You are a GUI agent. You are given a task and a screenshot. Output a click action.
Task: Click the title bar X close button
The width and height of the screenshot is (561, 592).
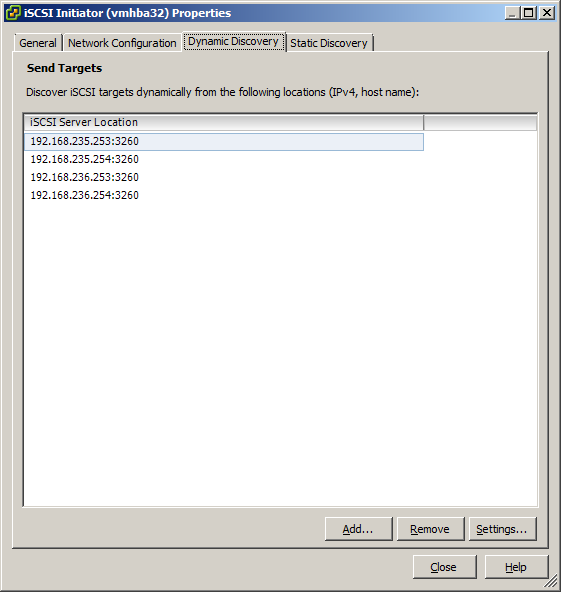547,13
